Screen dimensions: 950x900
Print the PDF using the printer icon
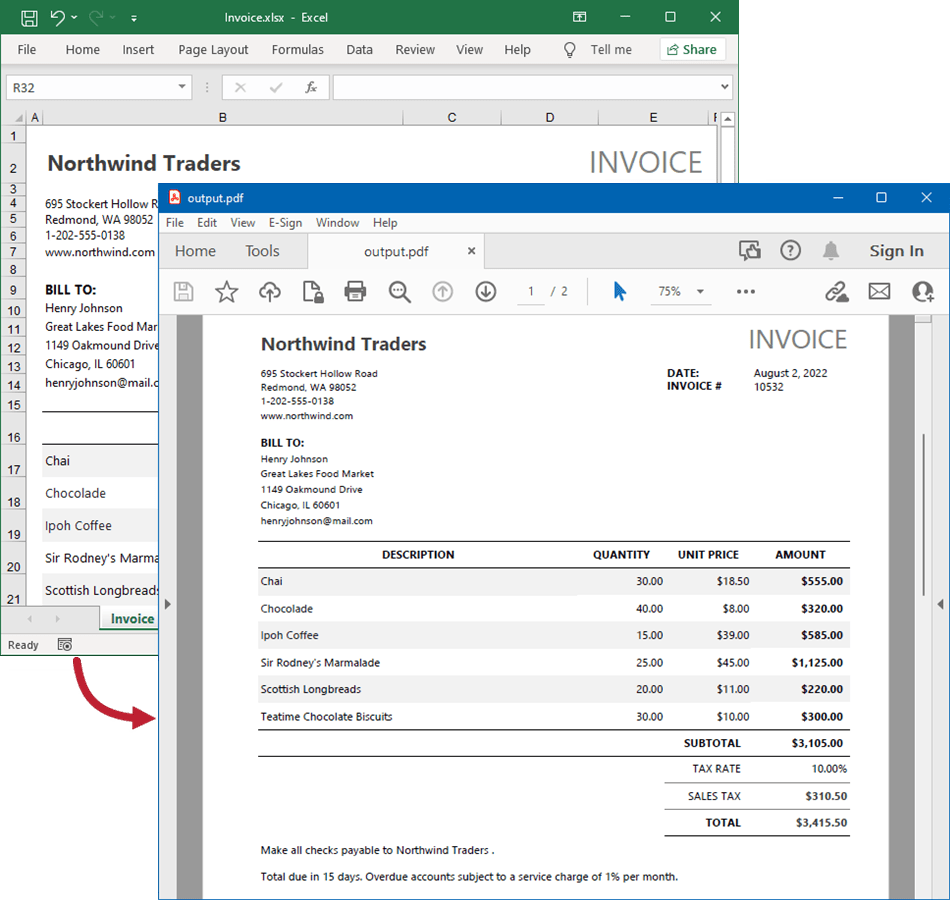(x=357, y=291)
